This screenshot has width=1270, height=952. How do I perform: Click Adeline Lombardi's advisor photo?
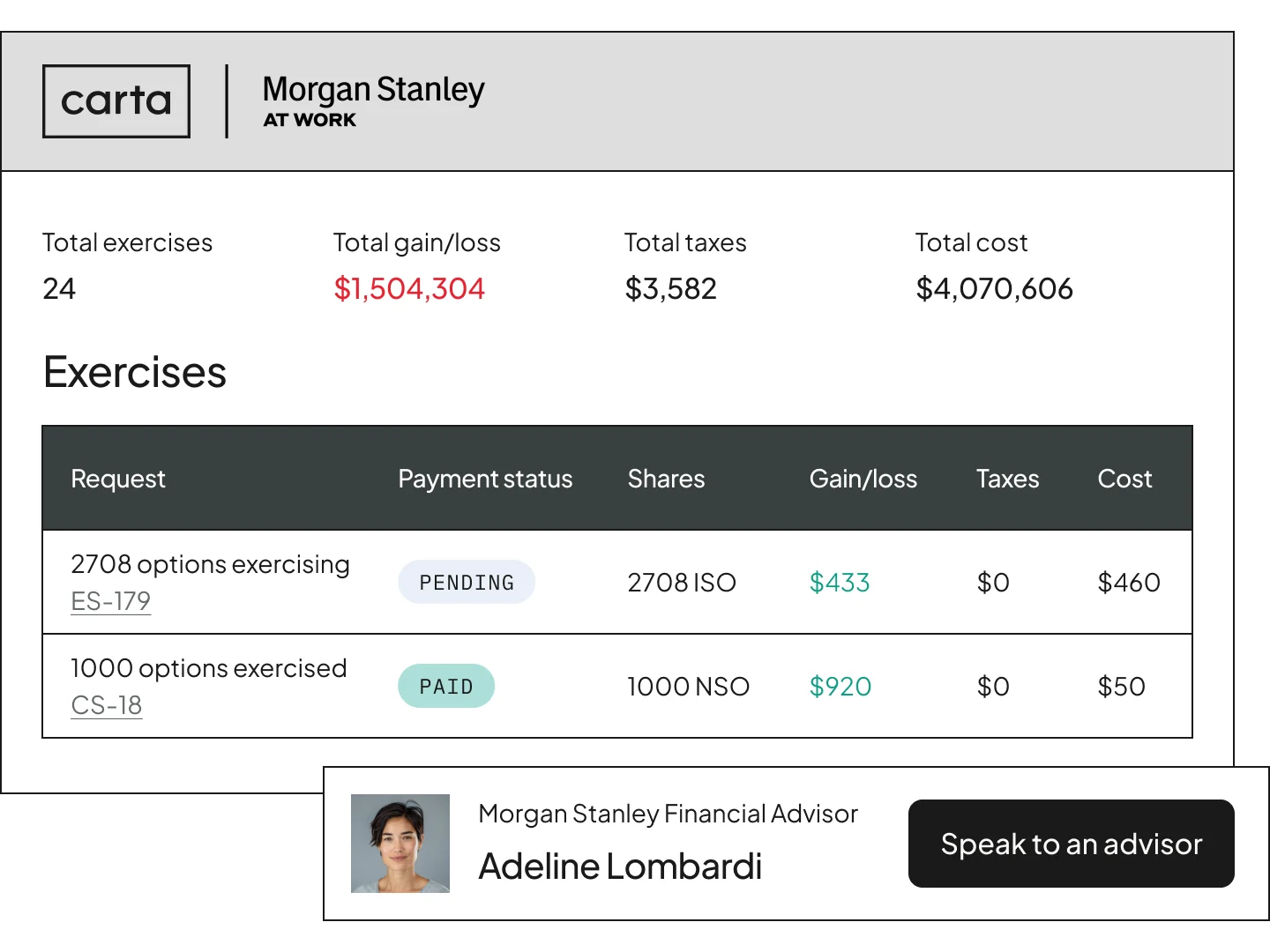pyautogui.click(x=400, y=844)
